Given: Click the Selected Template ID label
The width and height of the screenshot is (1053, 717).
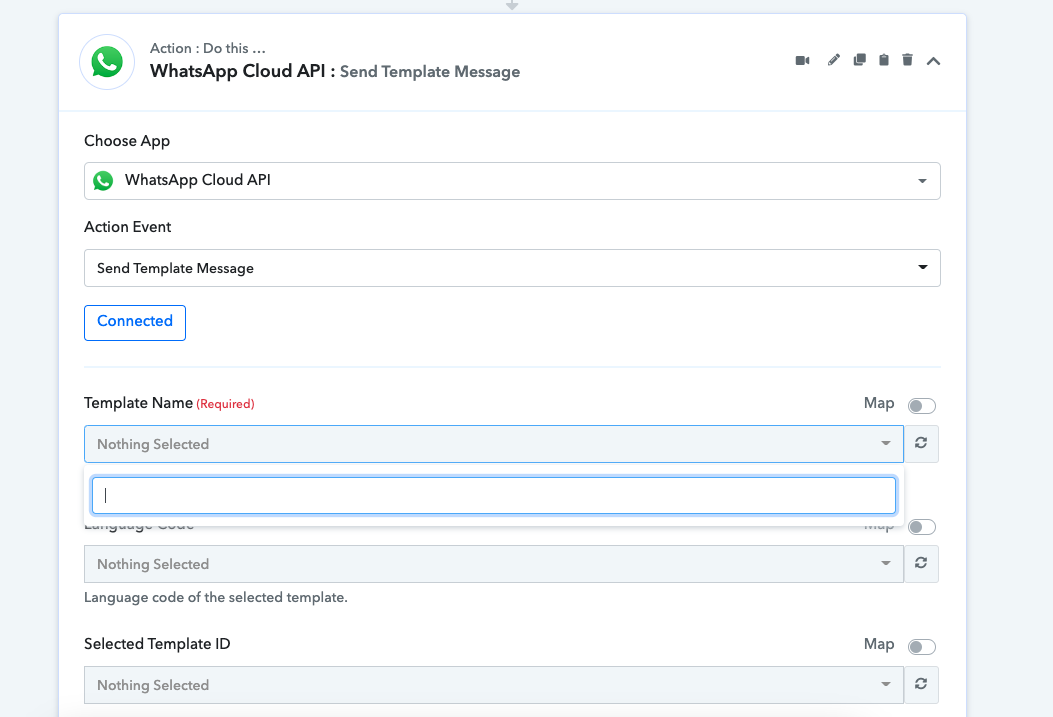Looking at the screenshot, I should 157,644.
